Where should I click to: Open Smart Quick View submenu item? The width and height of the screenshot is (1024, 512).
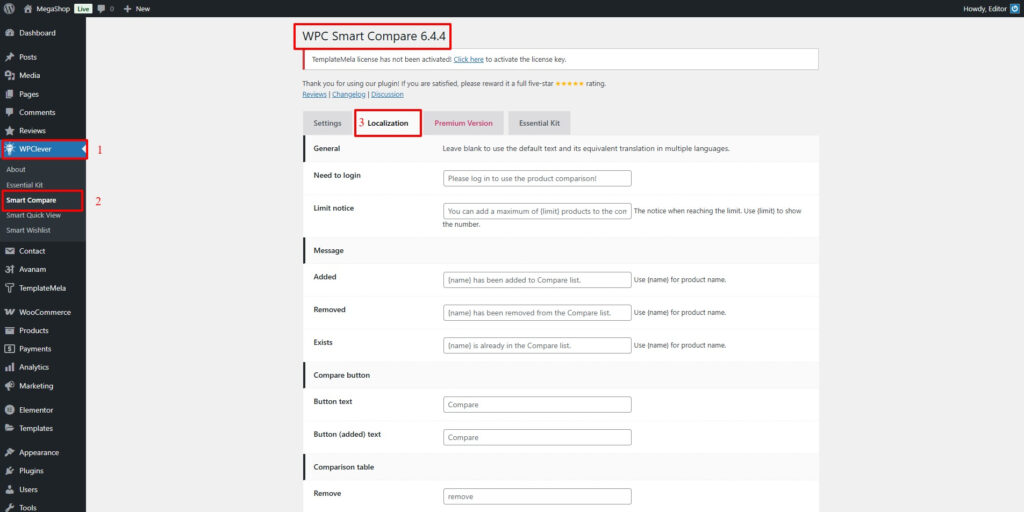33,216
